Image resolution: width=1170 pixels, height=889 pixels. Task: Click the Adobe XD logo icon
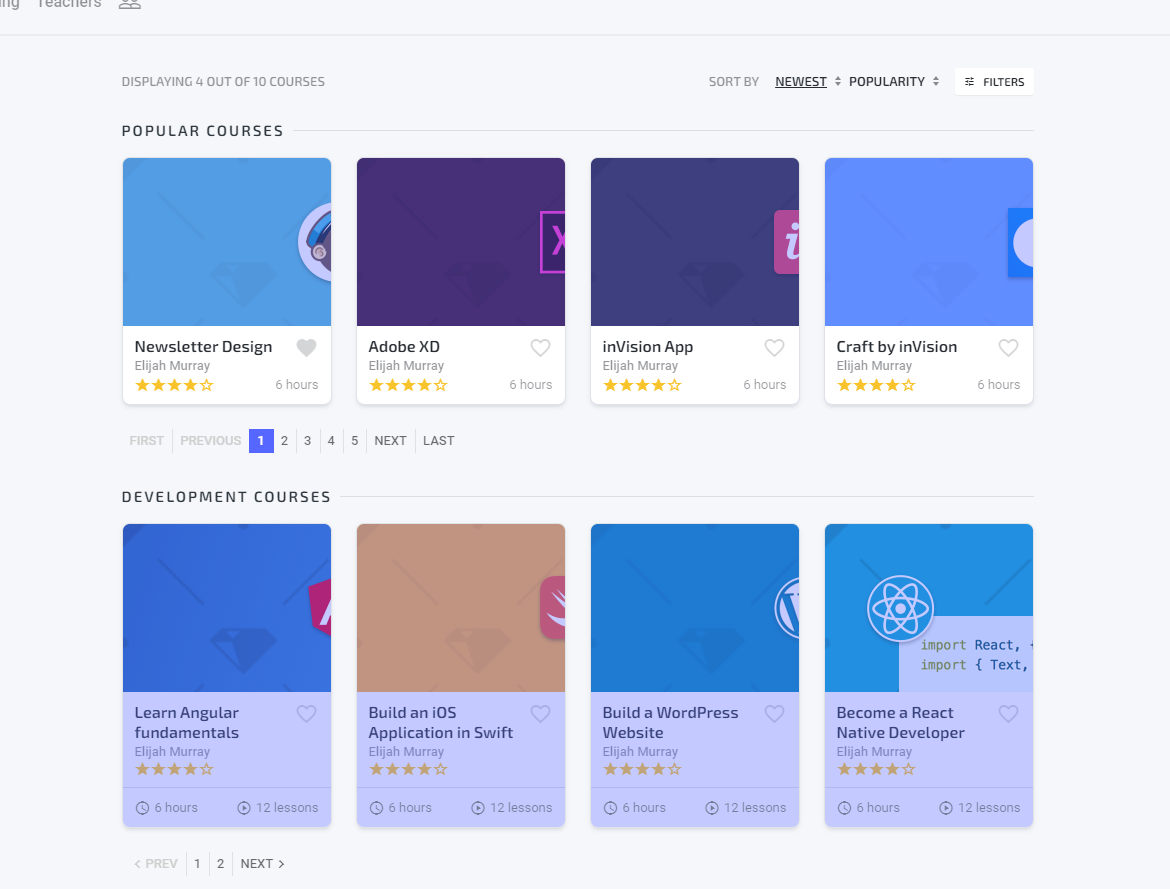[553, 242]
